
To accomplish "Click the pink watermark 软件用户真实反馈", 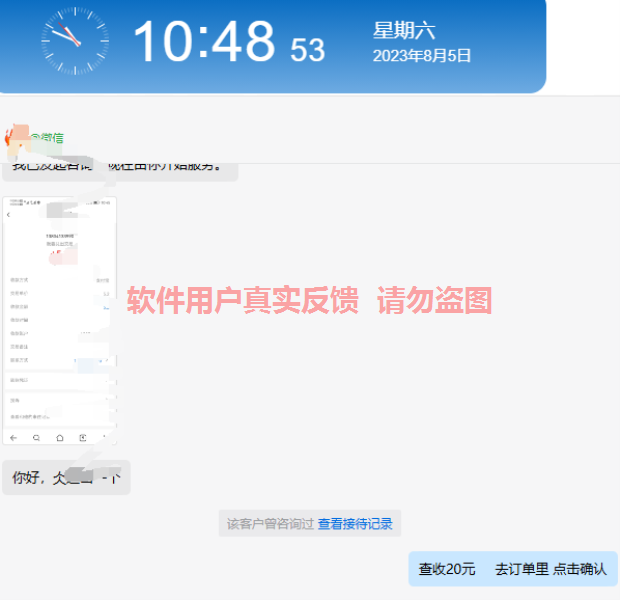I will [242, 300].
